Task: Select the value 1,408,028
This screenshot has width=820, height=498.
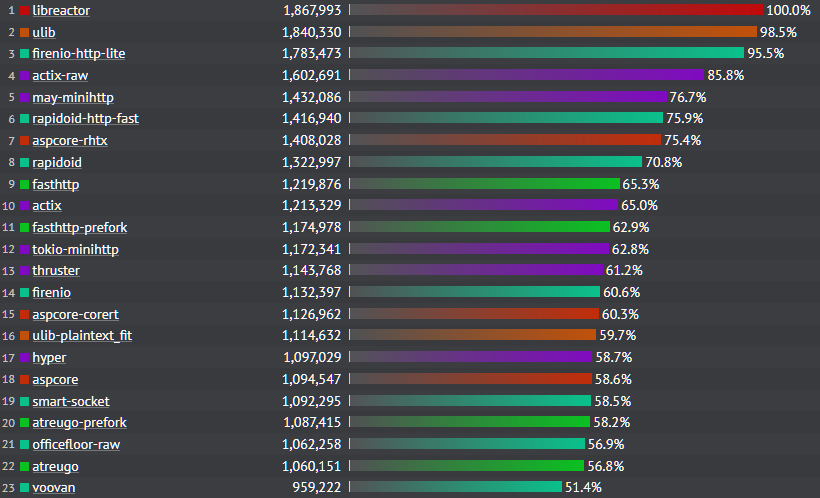Action: click(x=312, y=141)
